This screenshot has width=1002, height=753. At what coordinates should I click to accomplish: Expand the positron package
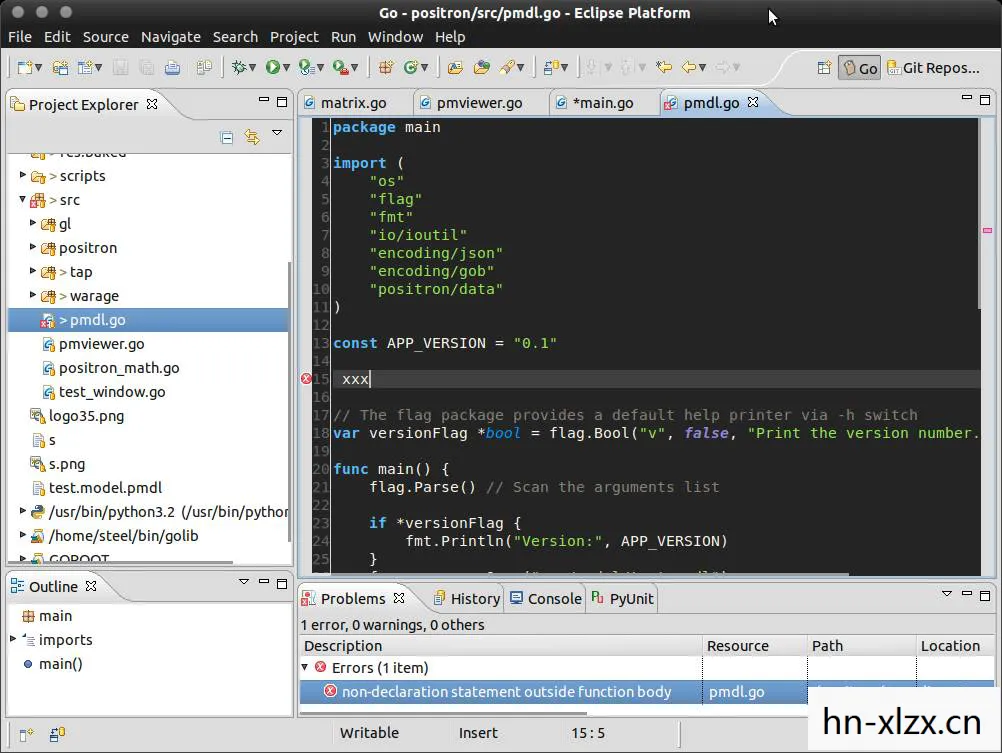pos(33,246)
